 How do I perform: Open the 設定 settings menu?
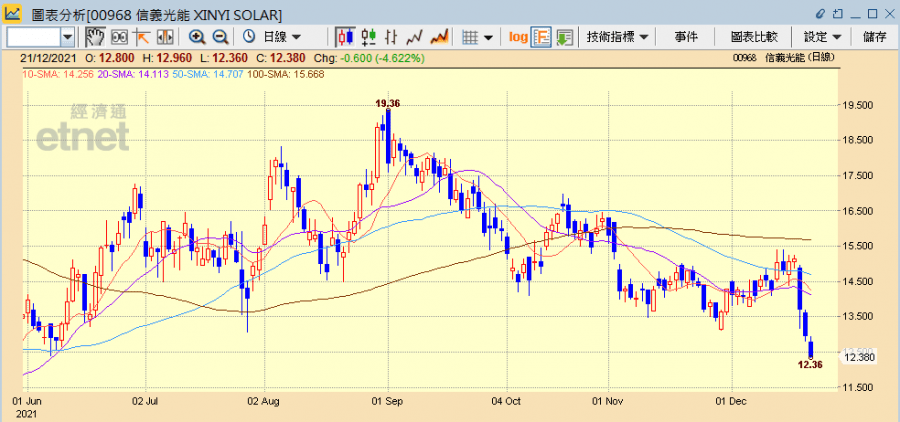[822, 37]
